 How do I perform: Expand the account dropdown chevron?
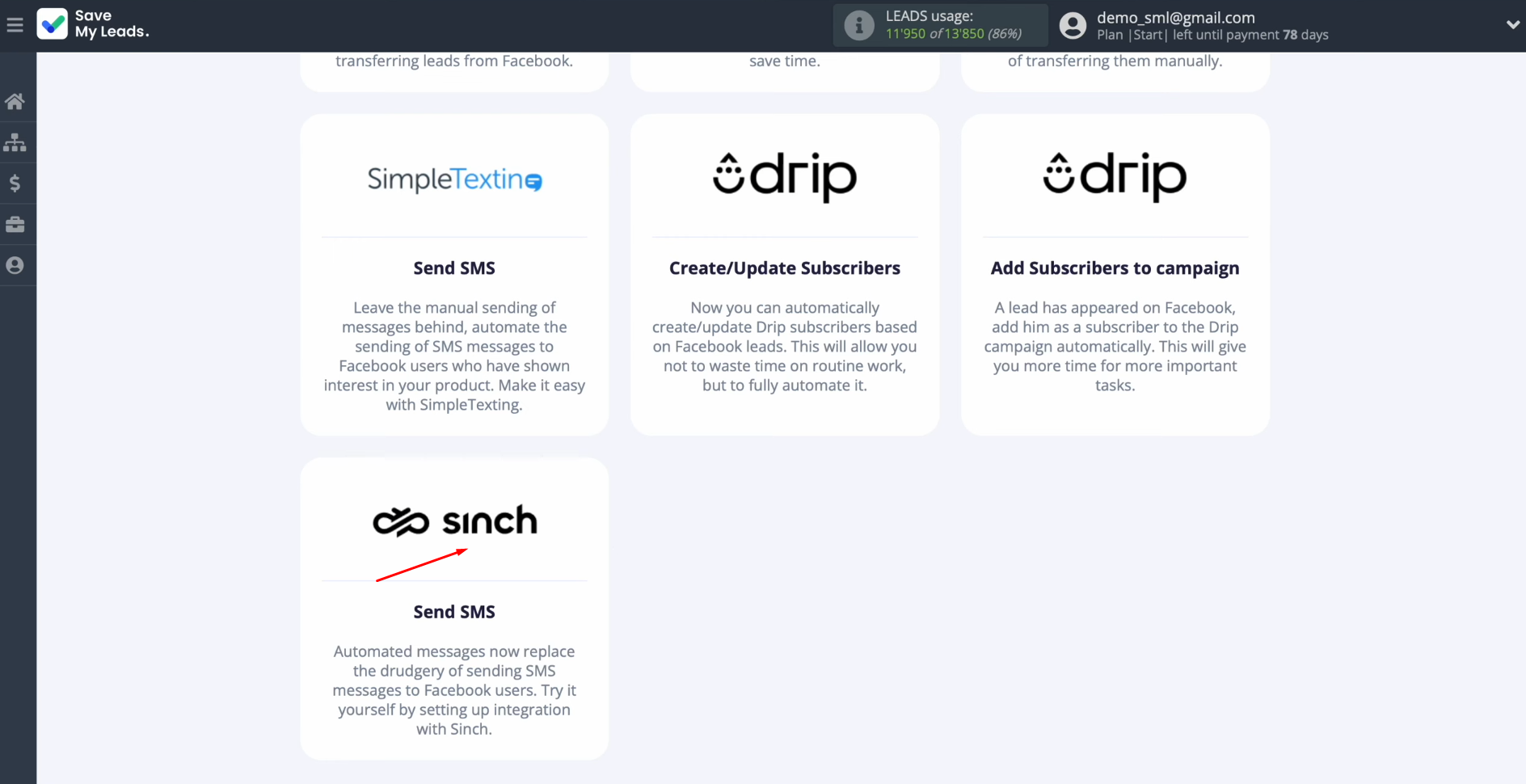(x=1512, y=25)
